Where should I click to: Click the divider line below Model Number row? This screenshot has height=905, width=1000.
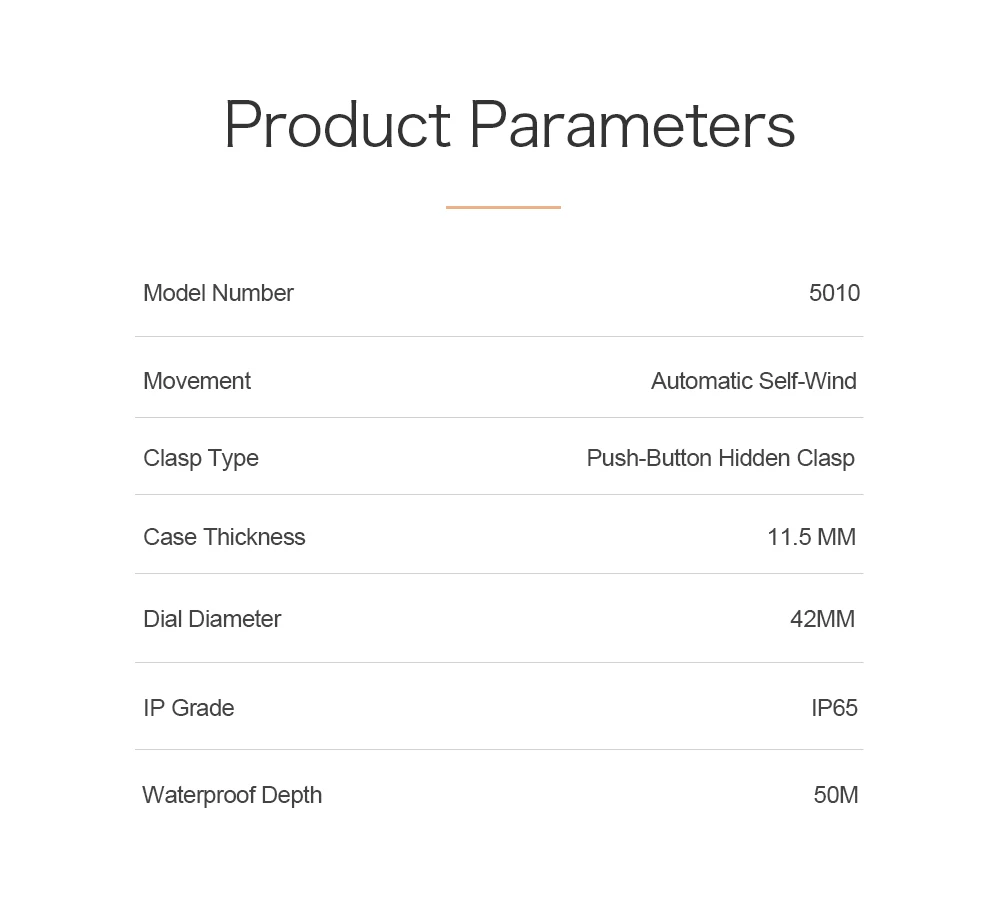(499, 337)
